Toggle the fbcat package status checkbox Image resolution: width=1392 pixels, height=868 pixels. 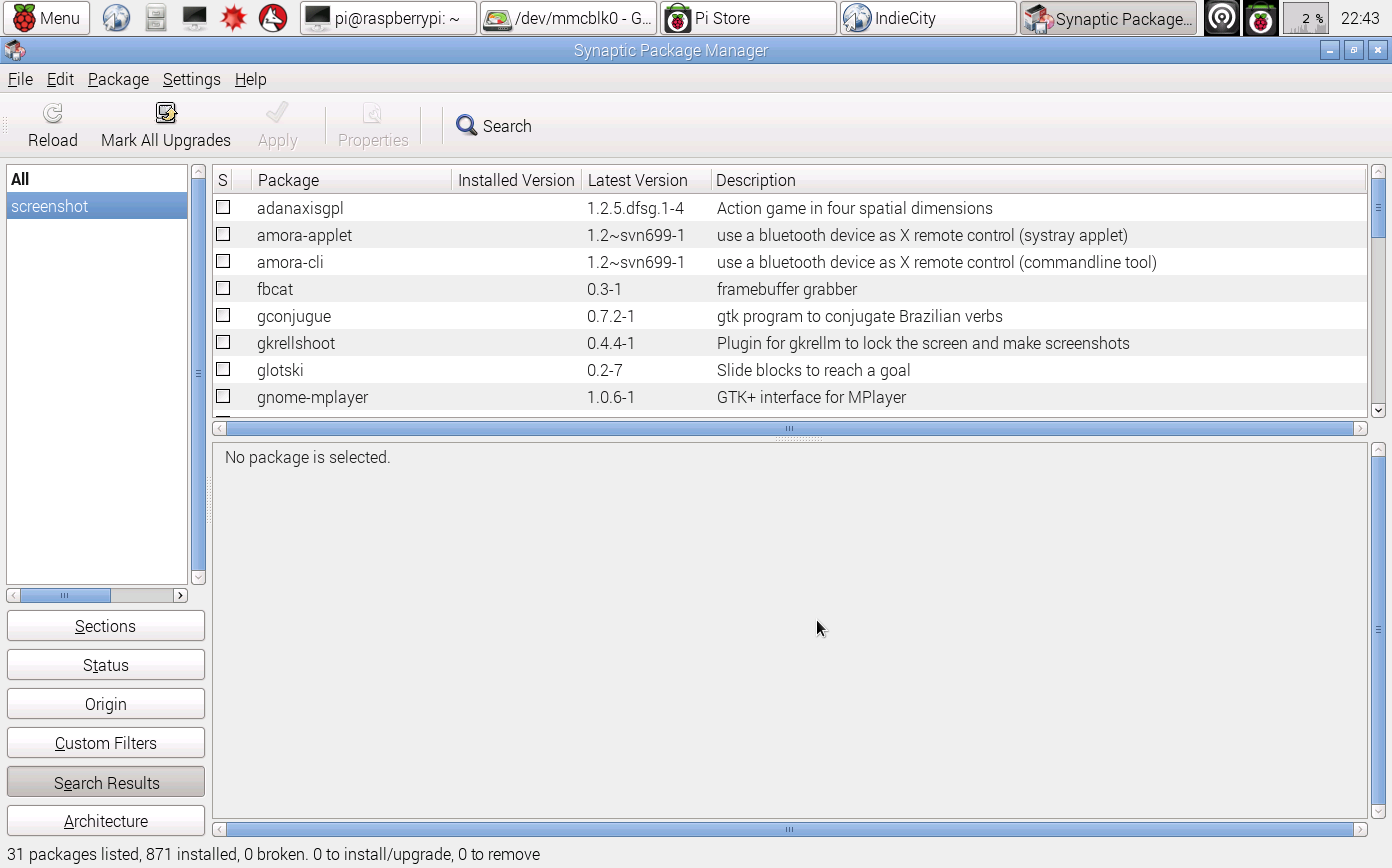tap(223, 289)
